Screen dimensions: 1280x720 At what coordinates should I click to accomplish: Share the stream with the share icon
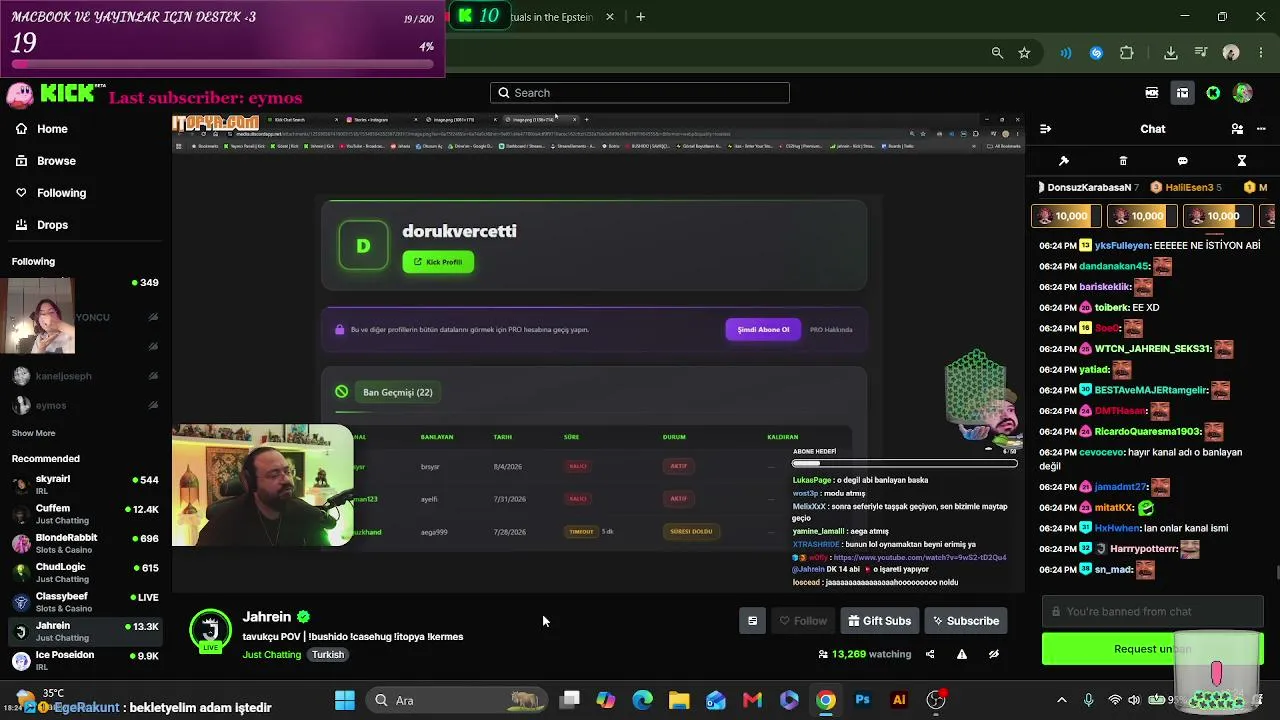coord(930,654)
